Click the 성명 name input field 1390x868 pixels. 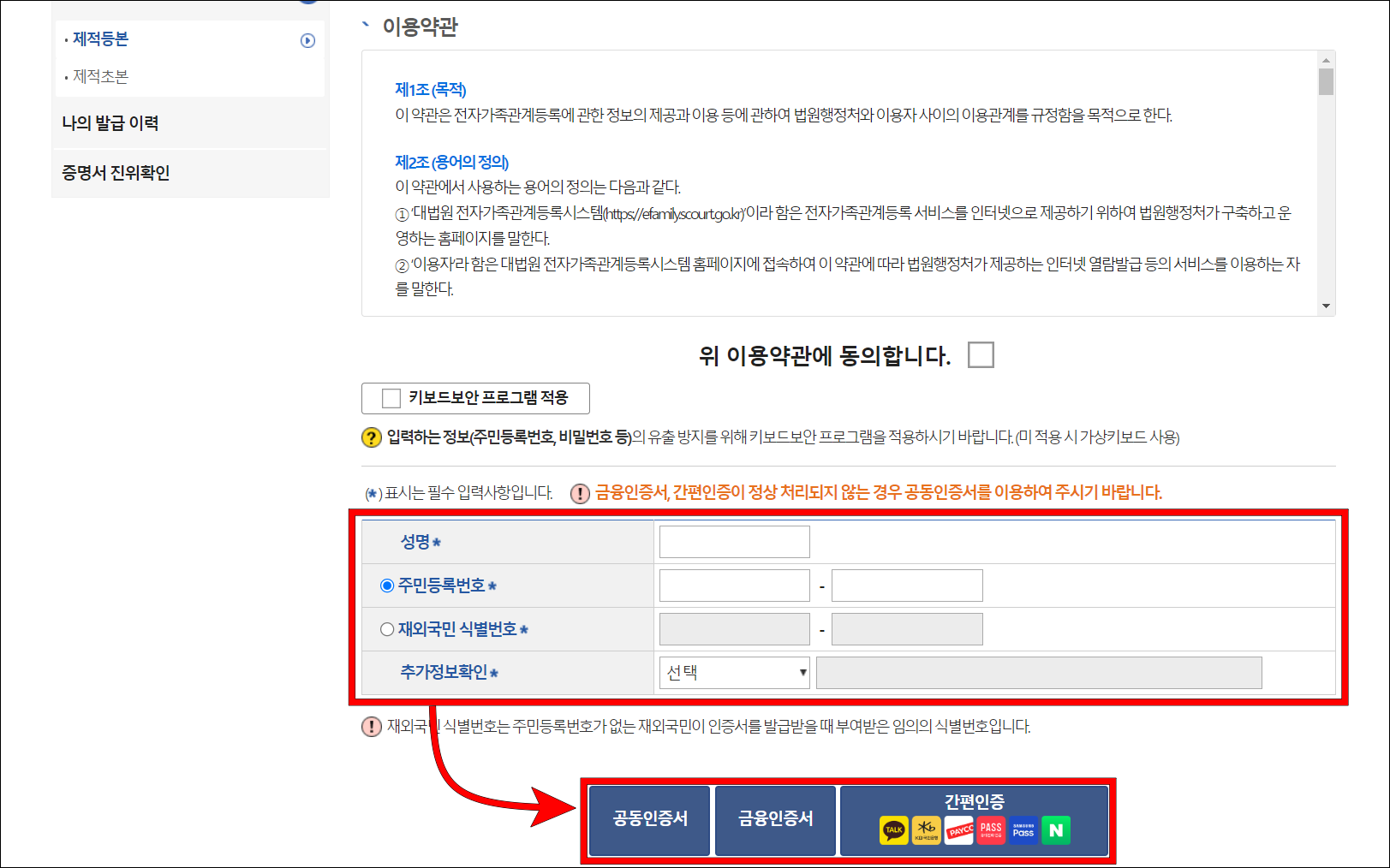pyautogui.click(x=735, y=542)
